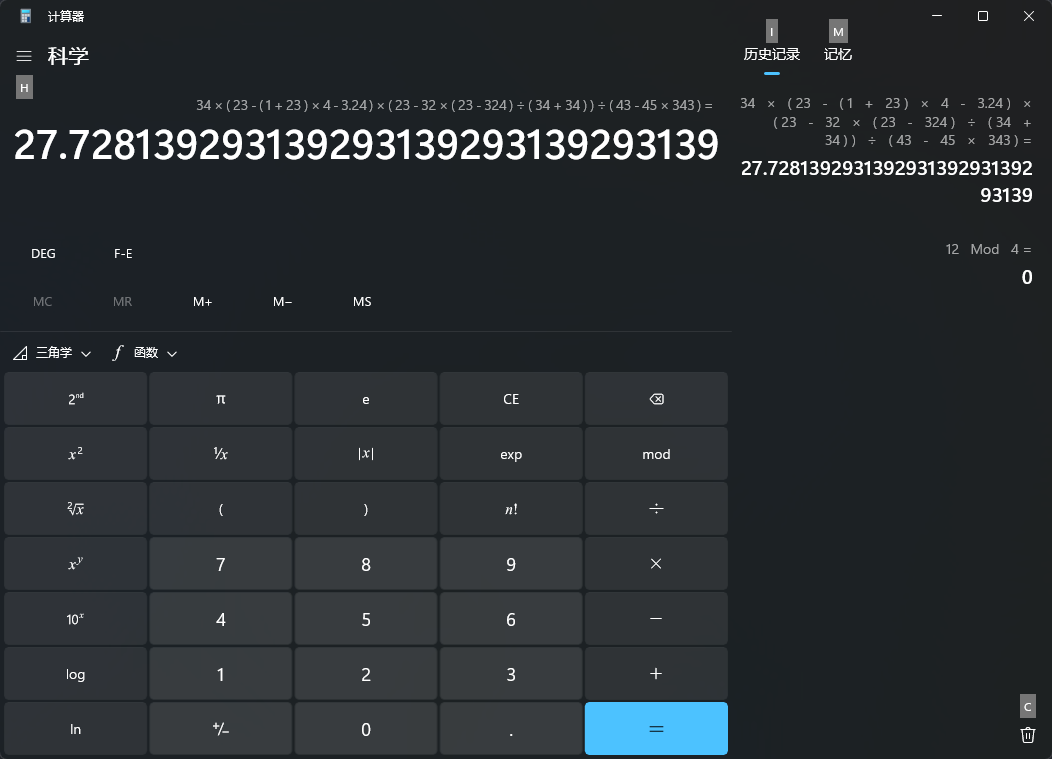Minimize the calculator window
The width and height of the screenshot is (1052, 759).
point(937,15)
